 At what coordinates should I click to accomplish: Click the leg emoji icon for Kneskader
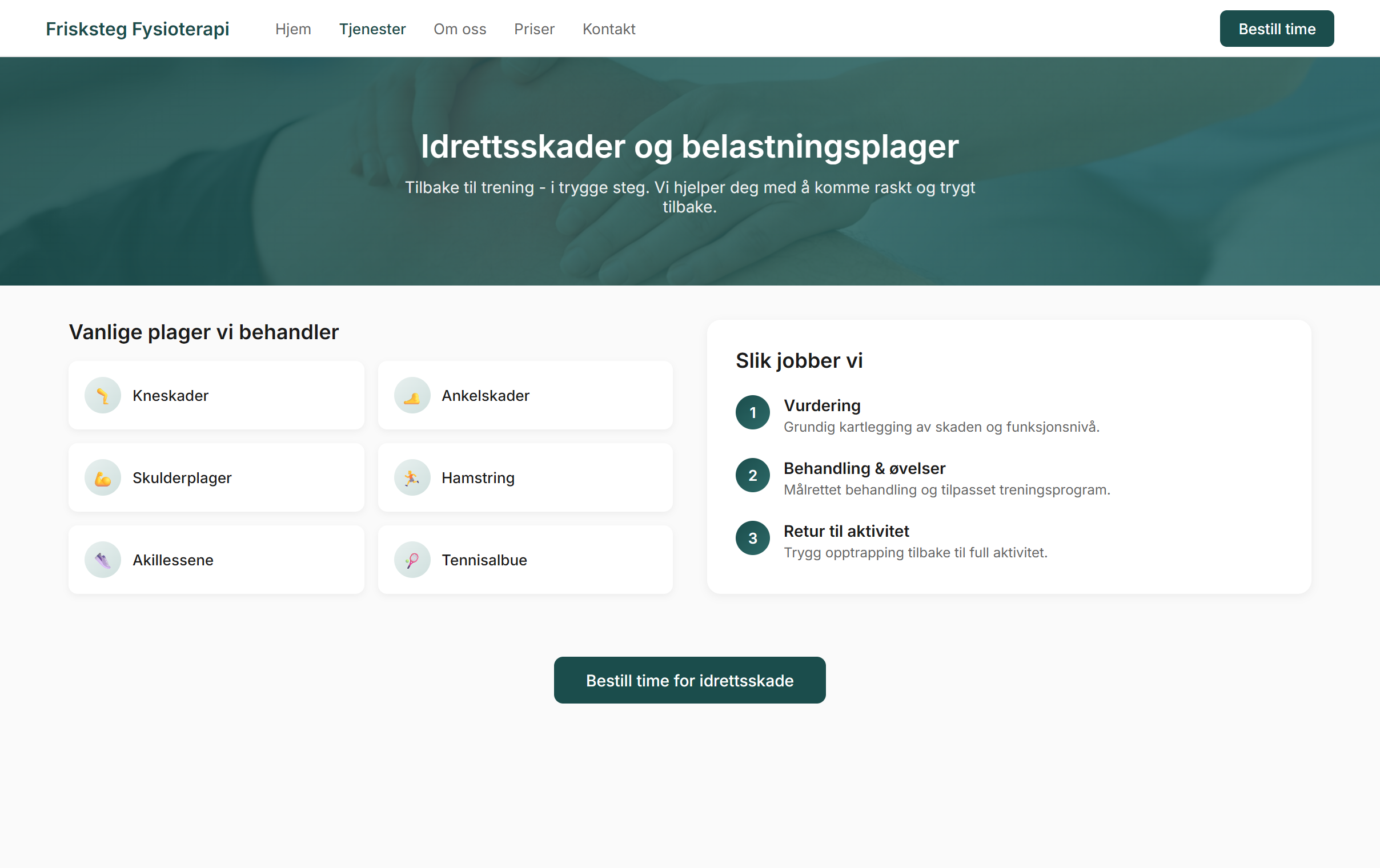pyautogui.click(x=103, y=395)
